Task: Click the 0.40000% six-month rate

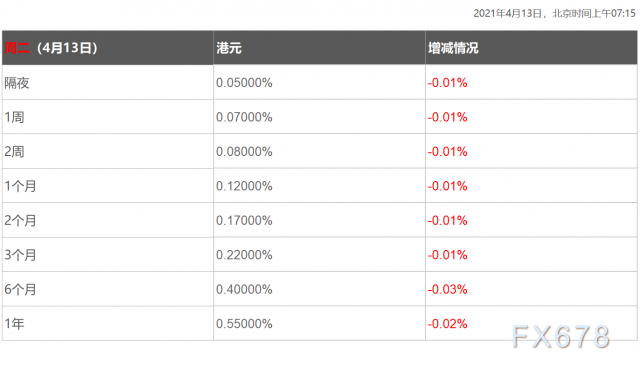Action: coord(244,290)
